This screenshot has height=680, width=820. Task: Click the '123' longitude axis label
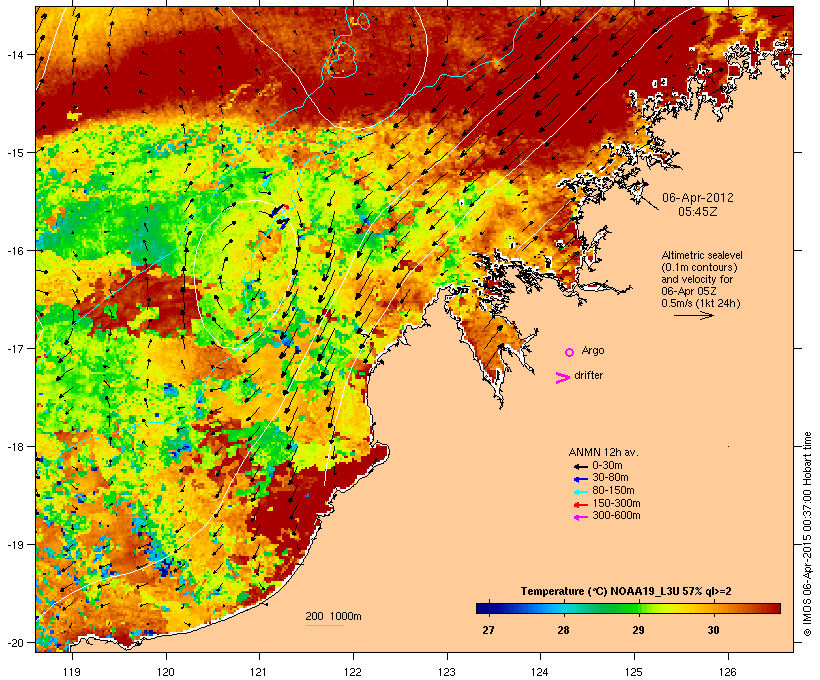[x=447, y=672]
